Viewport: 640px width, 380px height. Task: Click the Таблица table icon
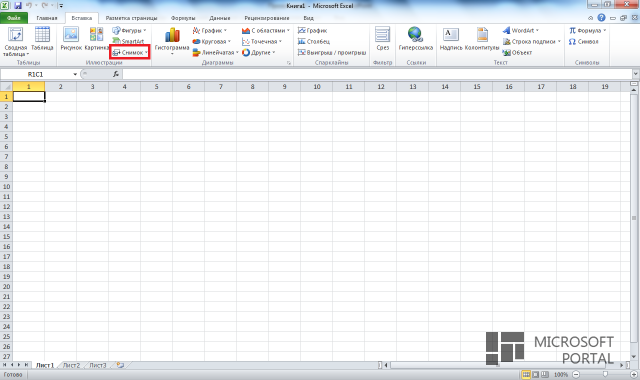(x=42, y=39)
